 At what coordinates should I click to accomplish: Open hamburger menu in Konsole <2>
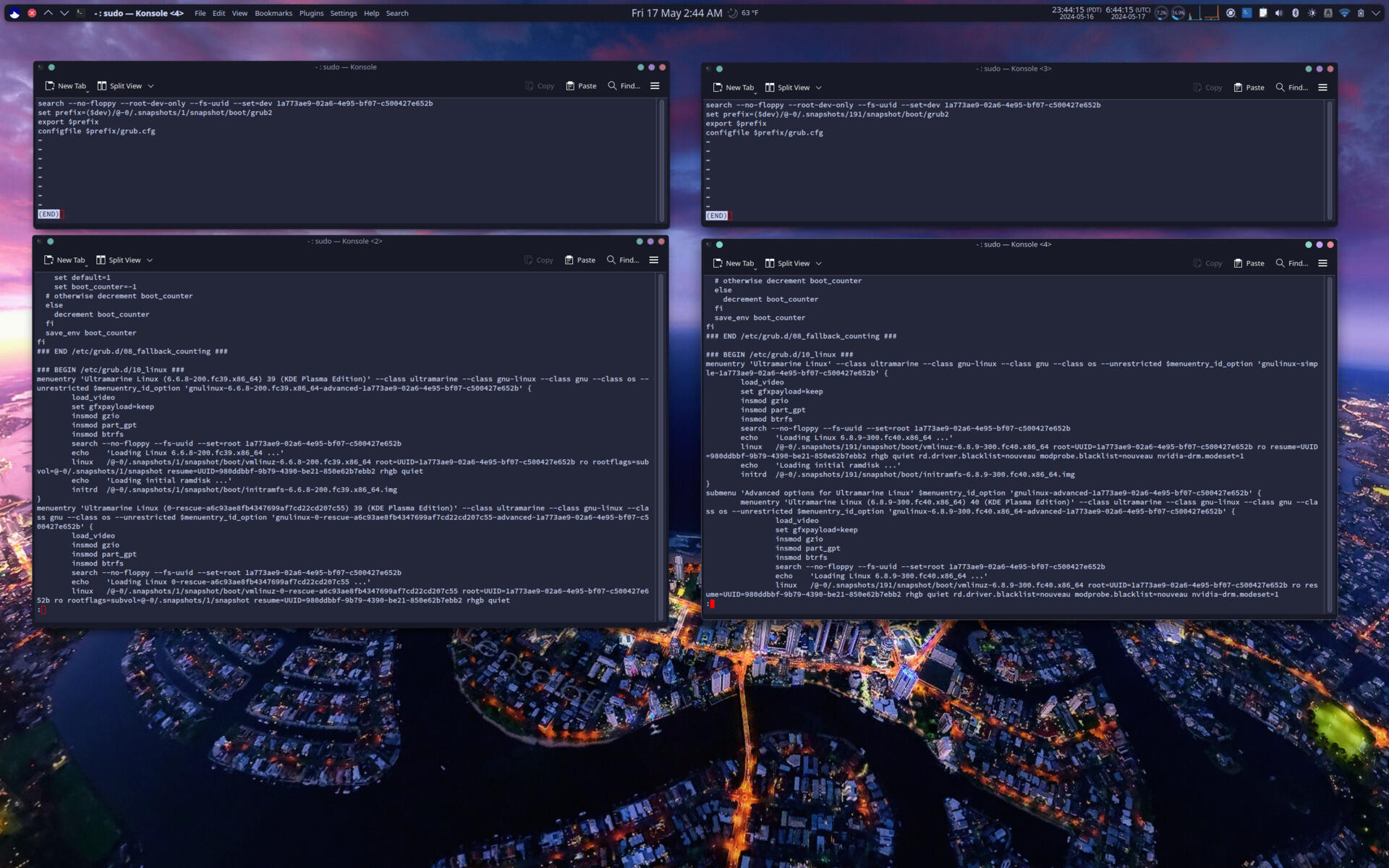(x=654, y=260)
